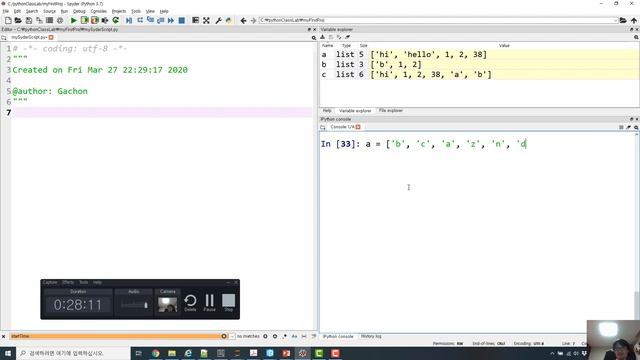Go forward with the right arrow icon
Screen dimensions: 640x360
click(x=253, y=20)
